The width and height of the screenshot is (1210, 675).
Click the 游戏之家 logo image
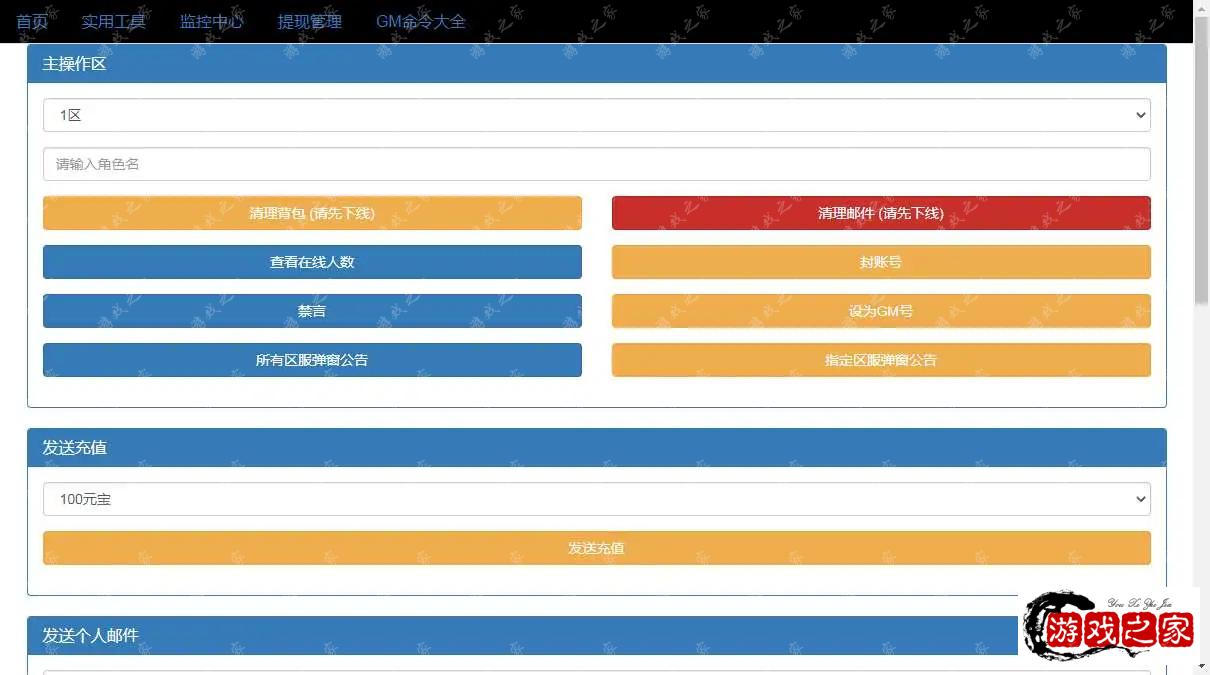click(1108, 628)
